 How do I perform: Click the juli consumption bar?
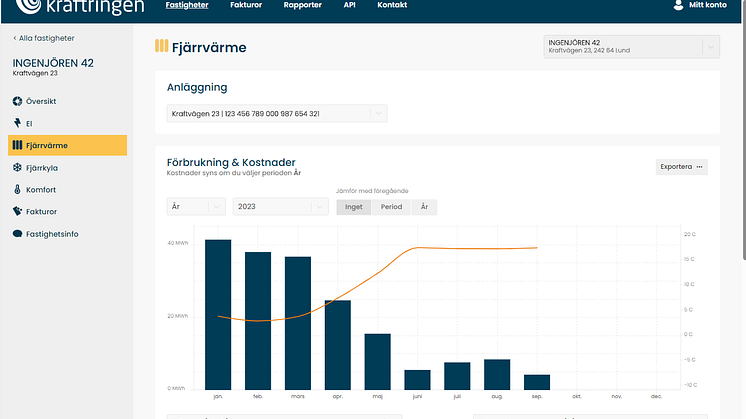(x=457, y=376)
